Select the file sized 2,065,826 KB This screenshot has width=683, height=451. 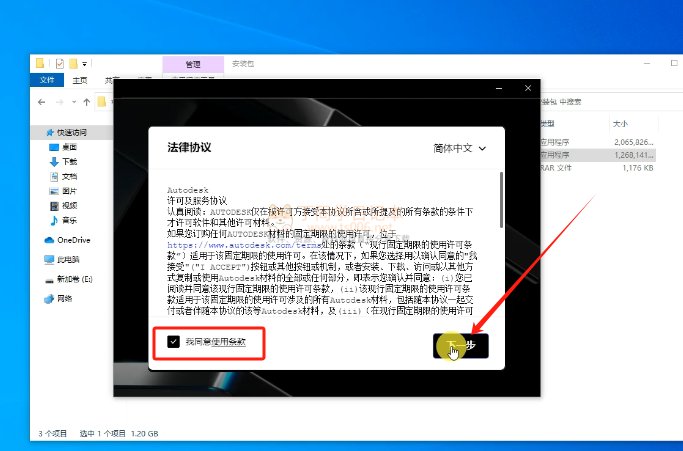point(598,142)
